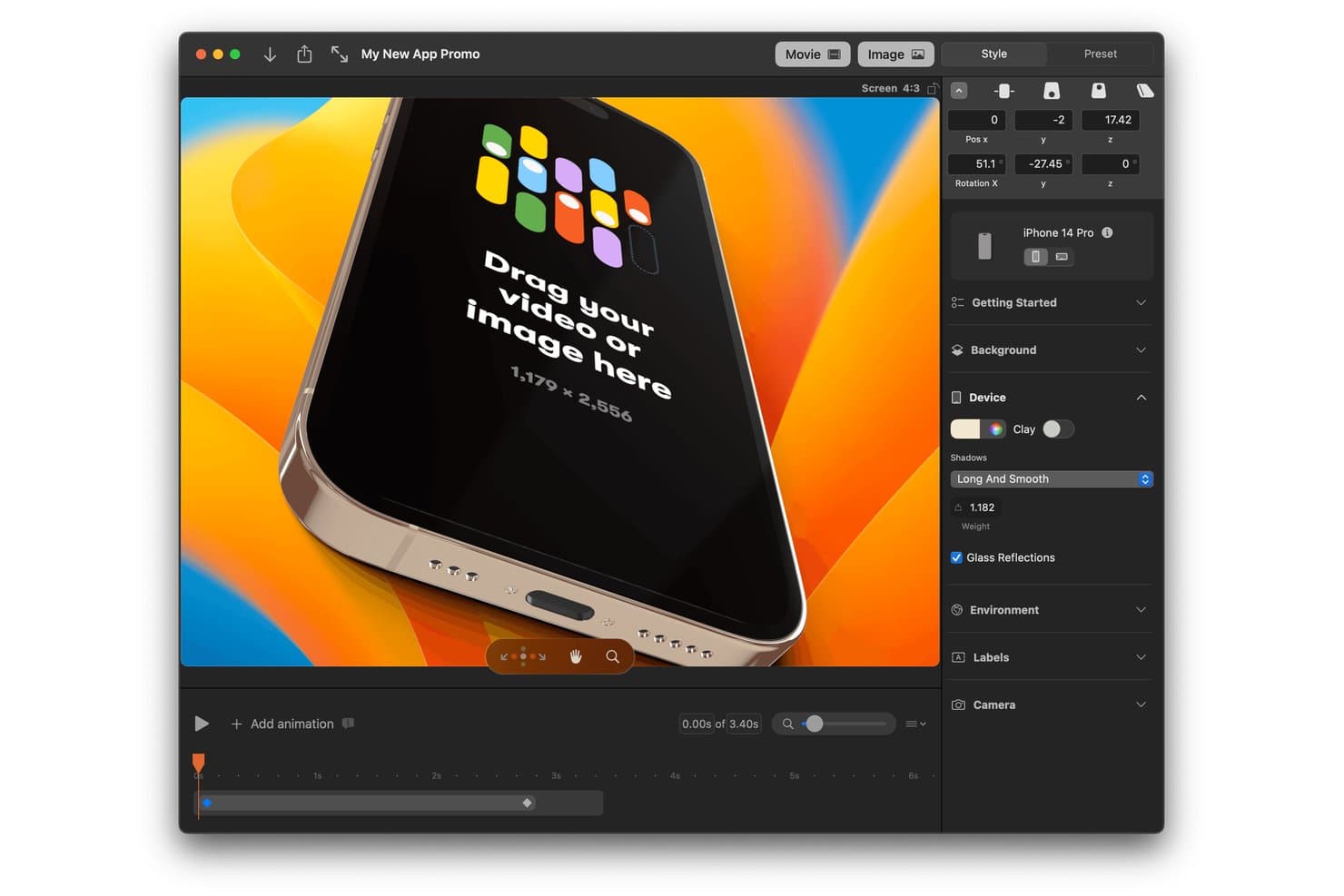Click the Image export button

pyautogui.click(x=895, y=54)
